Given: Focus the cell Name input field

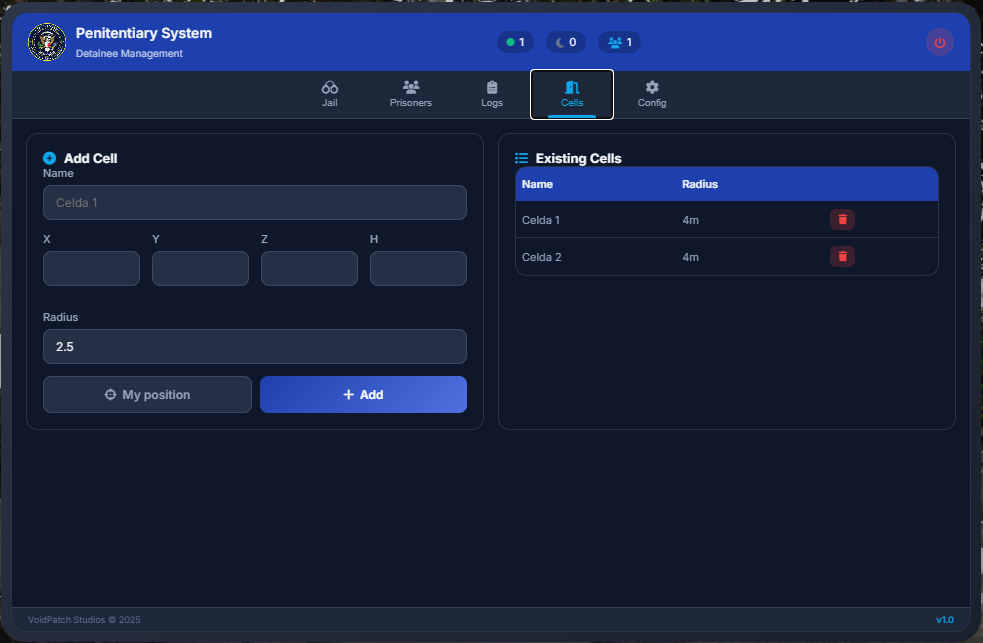Looking at the screenshot, I should [254, 203].
